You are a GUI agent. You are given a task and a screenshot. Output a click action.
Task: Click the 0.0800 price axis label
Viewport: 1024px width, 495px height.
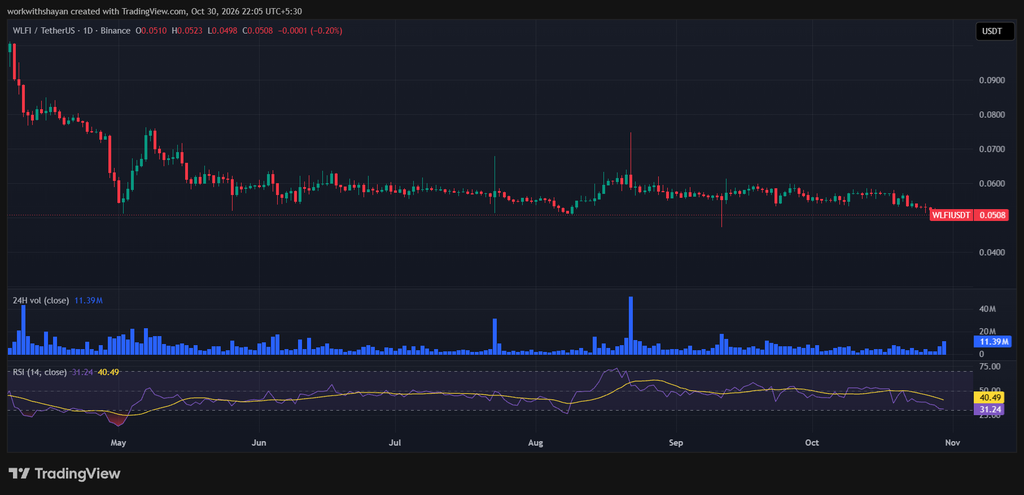[991, 115]
